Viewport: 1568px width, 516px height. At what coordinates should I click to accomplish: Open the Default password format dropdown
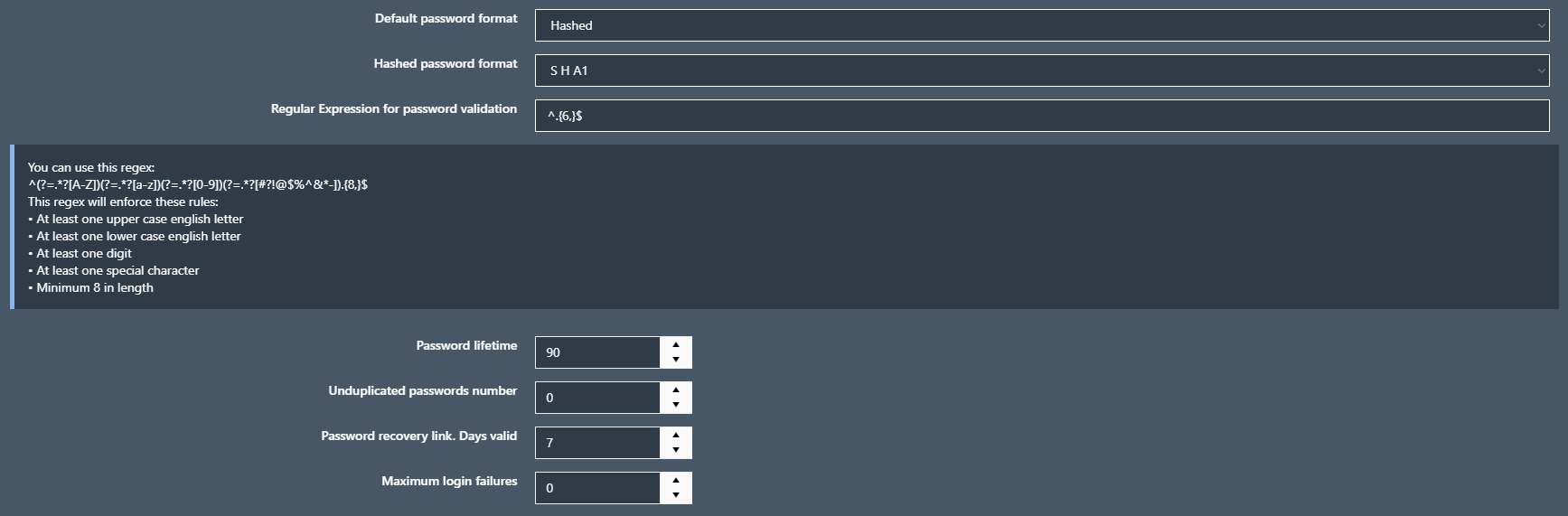1042,25
